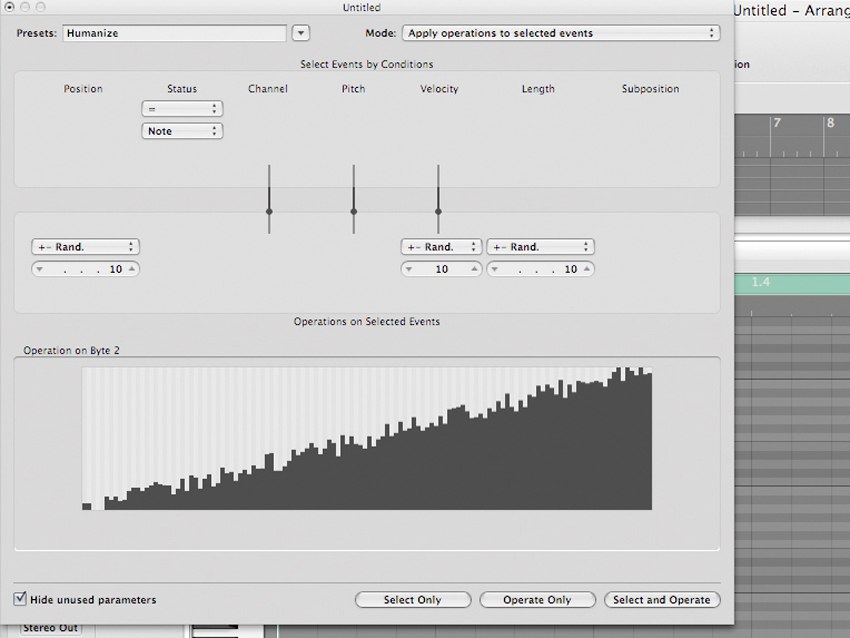
Task: Click the Velocity value field showing 10
Action: [x=441, y=269]
